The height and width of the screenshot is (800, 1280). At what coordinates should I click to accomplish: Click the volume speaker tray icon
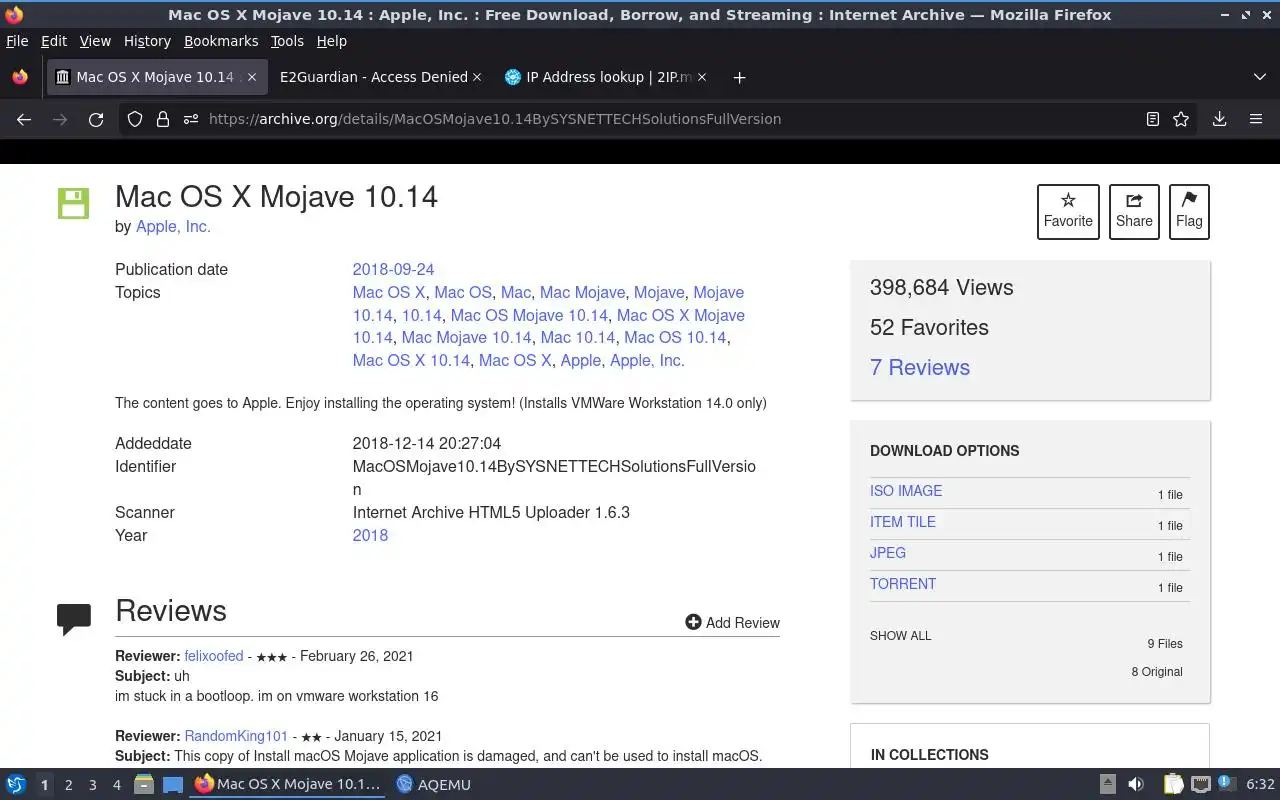pos(1136,785)
